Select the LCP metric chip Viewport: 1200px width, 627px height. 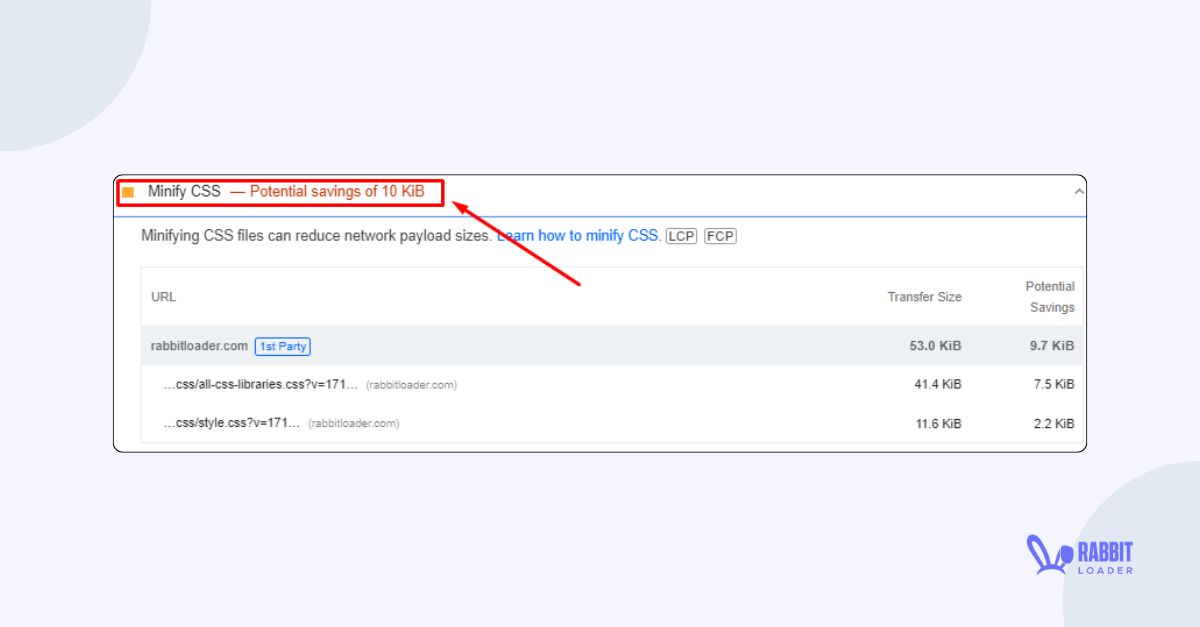coord(680,236)
